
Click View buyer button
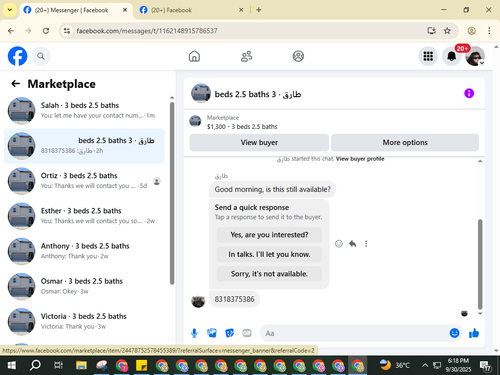259,142
